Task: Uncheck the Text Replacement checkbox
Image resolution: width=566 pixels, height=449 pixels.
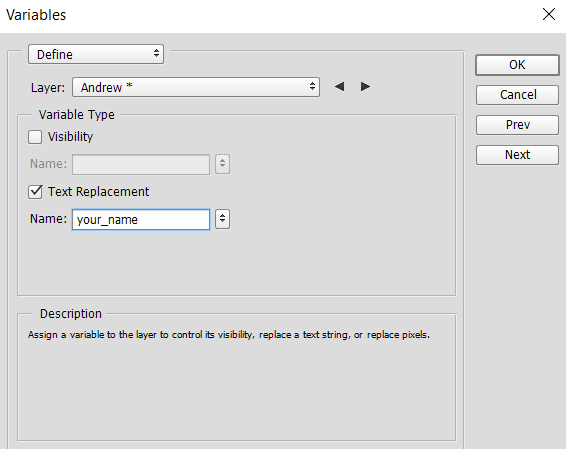Action: click(x=35, y=192)
